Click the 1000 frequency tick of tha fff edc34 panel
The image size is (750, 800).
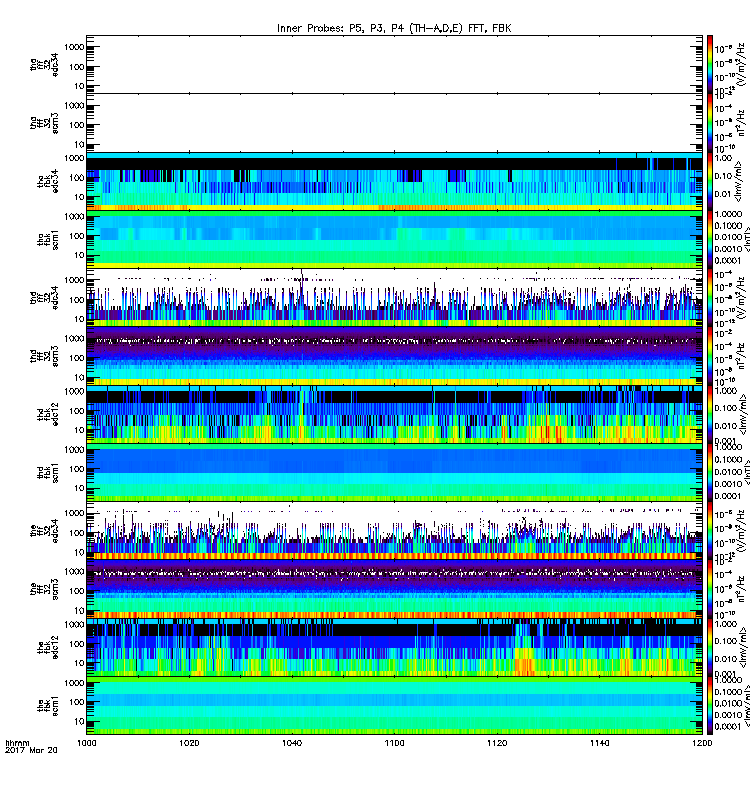pos(74,47)
